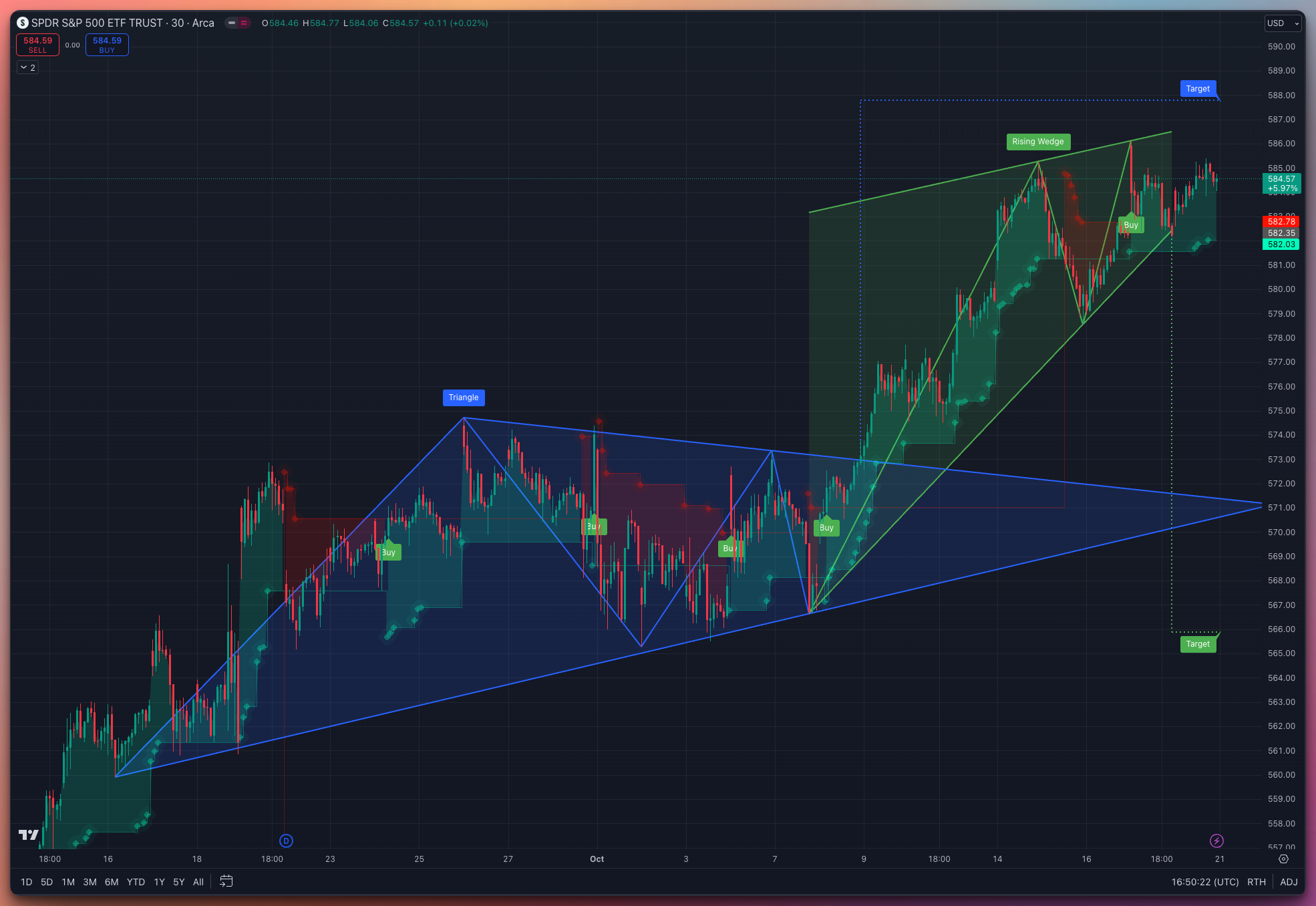
Task: Toggle the ADJ adjustment setting
Action: 1289,882
